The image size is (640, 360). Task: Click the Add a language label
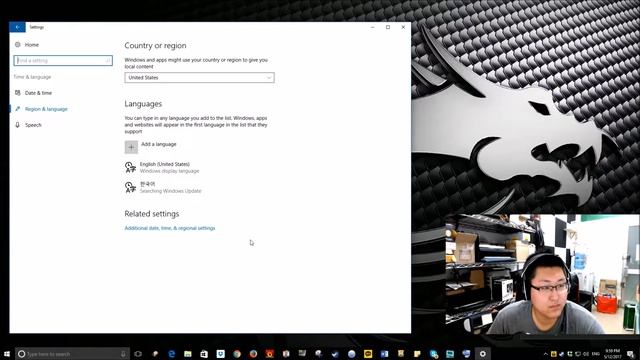coord(159,144)
